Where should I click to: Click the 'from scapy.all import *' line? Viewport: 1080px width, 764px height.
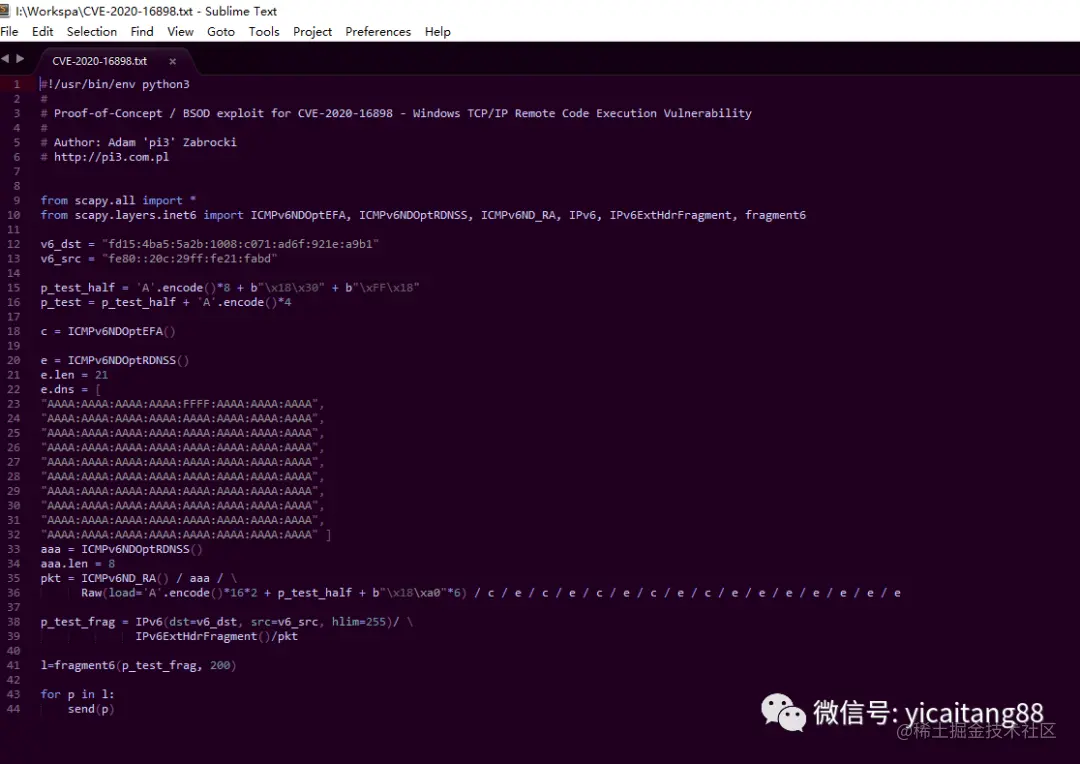point(118,200)
